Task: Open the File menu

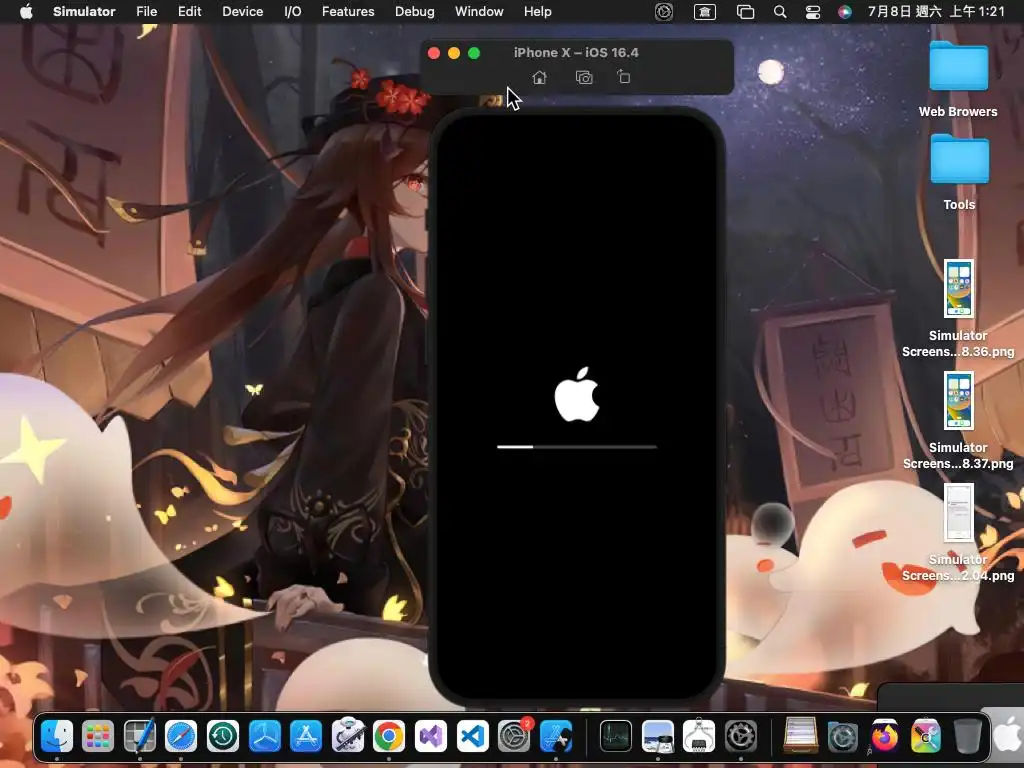Action: click(146, 11)
